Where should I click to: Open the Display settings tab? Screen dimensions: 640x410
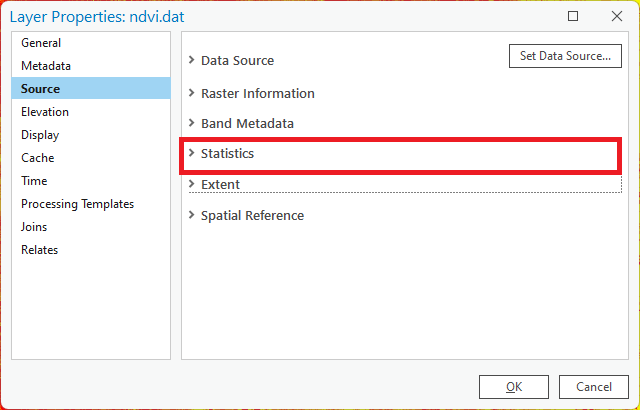tap(40, 135)
